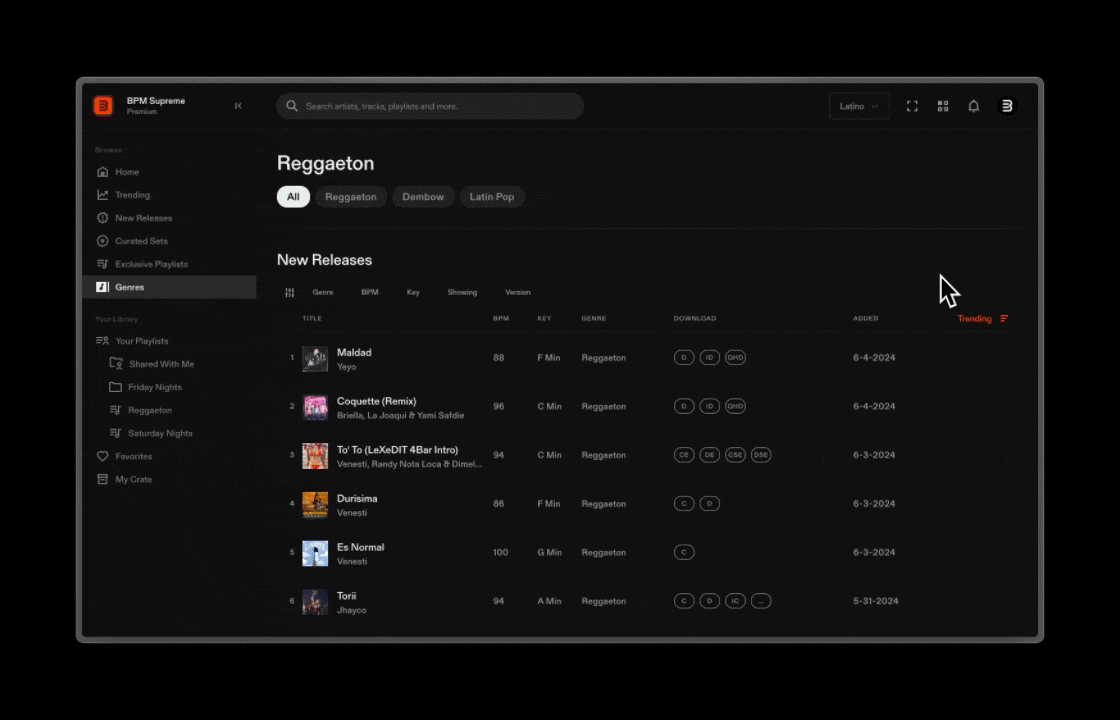Viewport: 1120px width, 720px height.
Task: Select the Reggaeton filter chip
Action: 351,196
